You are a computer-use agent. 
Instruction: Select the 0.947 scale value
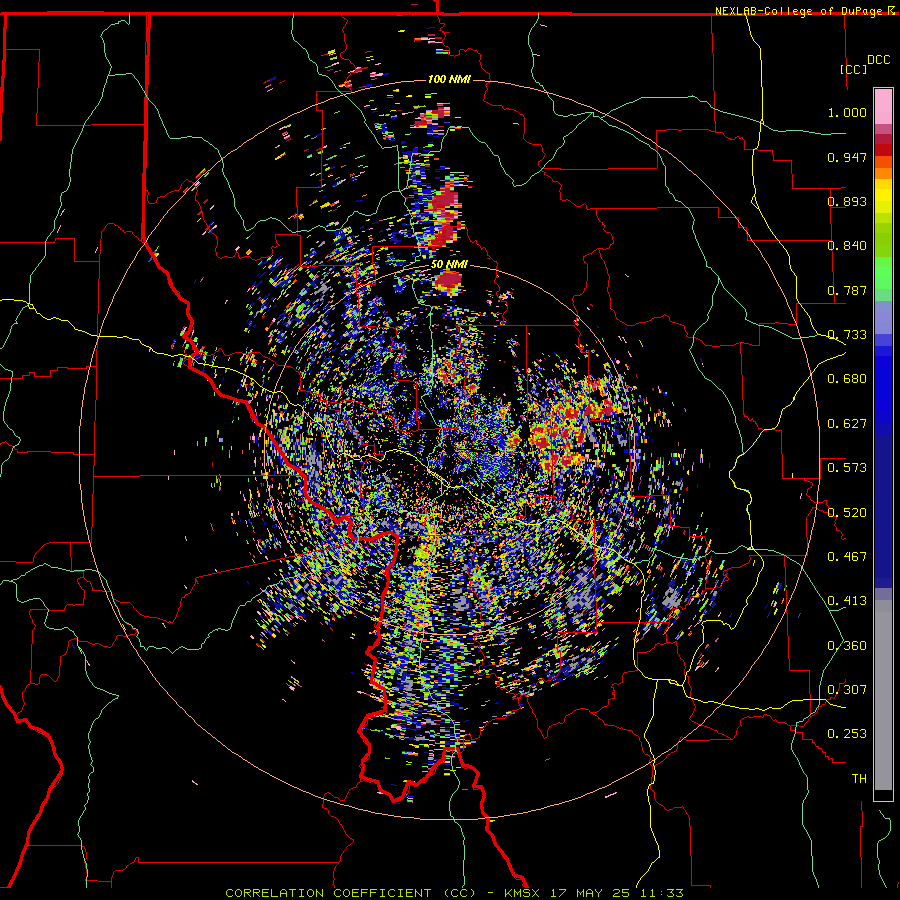point(847,157)
